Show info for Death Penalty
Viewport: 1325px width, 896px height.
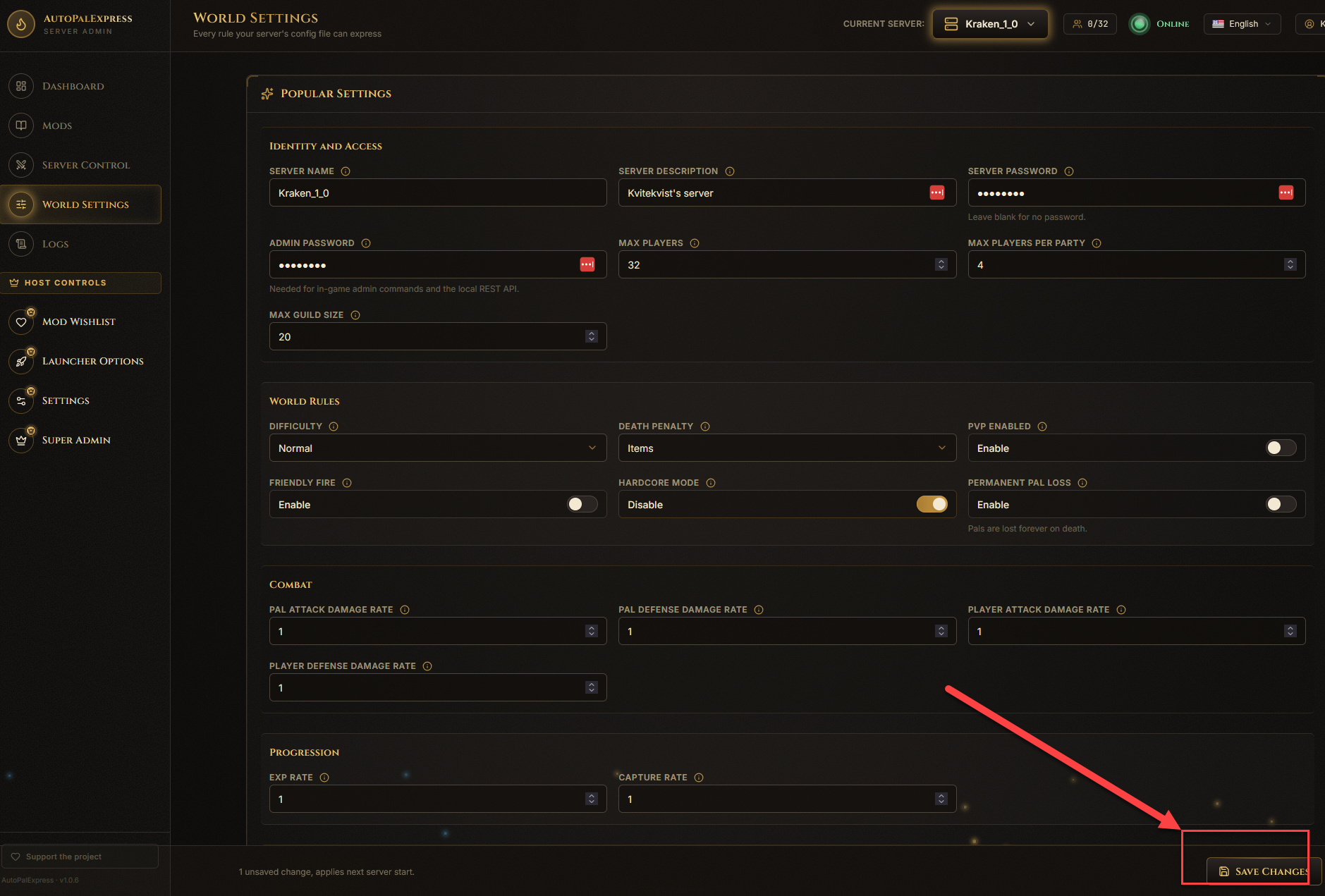705,426
